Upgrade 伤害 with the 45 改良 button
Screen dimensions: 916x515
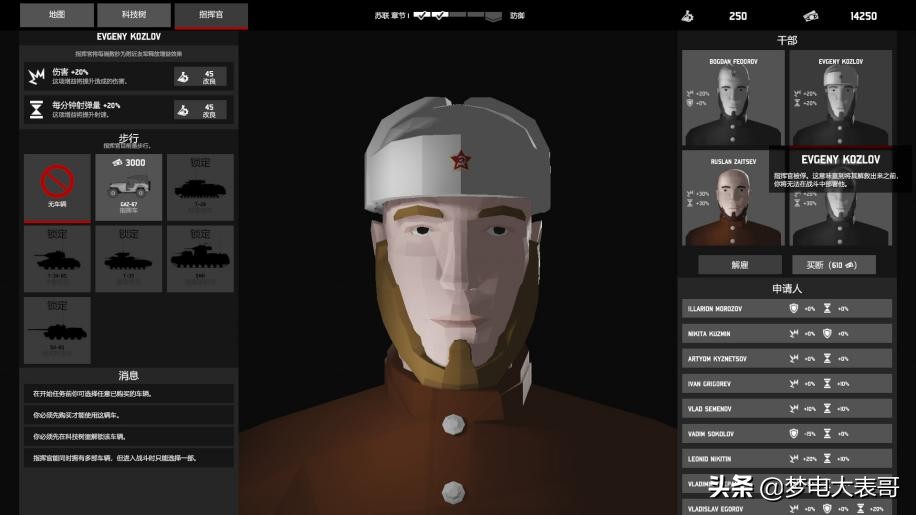pyautogui.click(x=200, y=76)
